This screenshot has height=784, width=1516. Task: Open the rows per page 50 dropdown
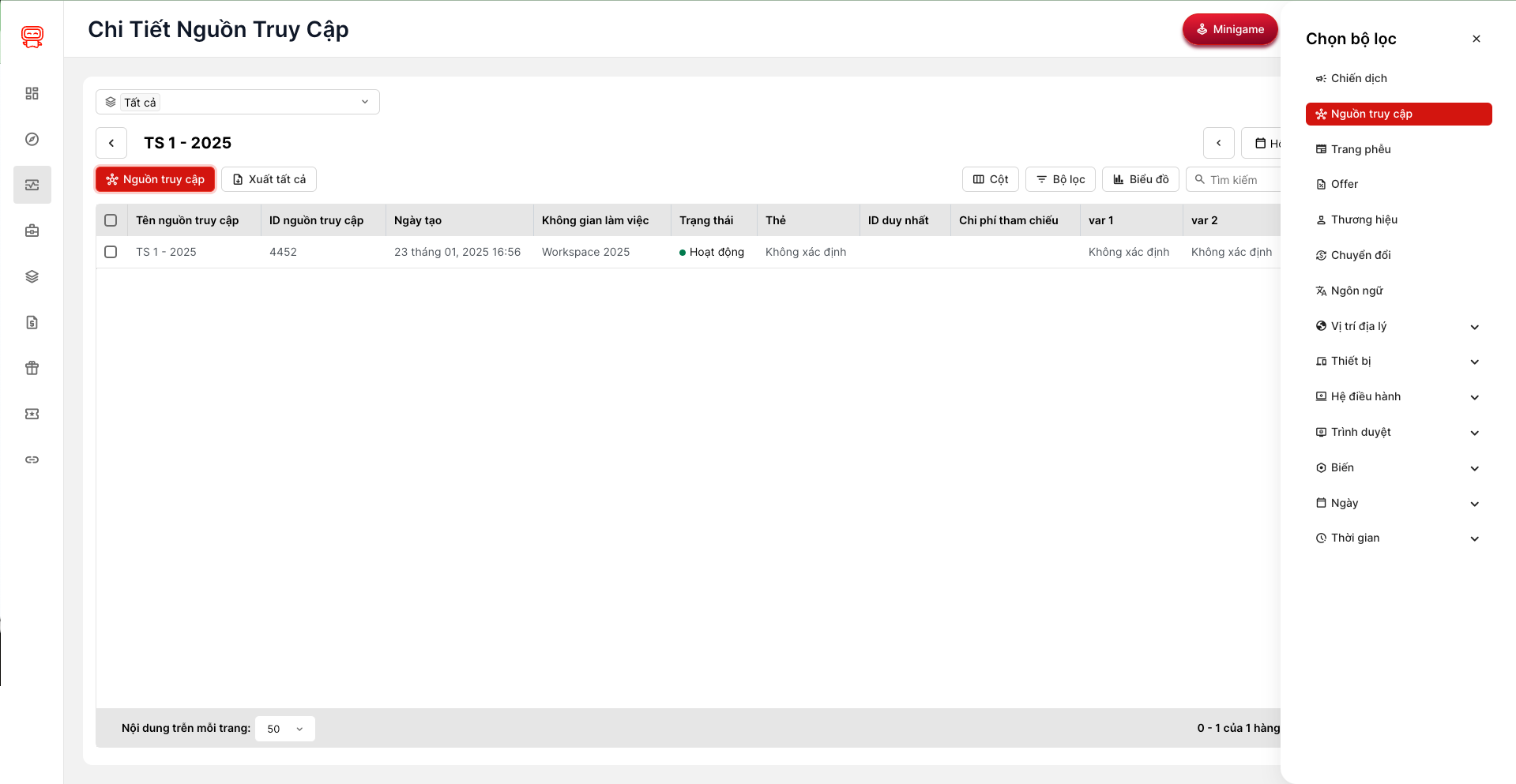(x=284, y=729)
